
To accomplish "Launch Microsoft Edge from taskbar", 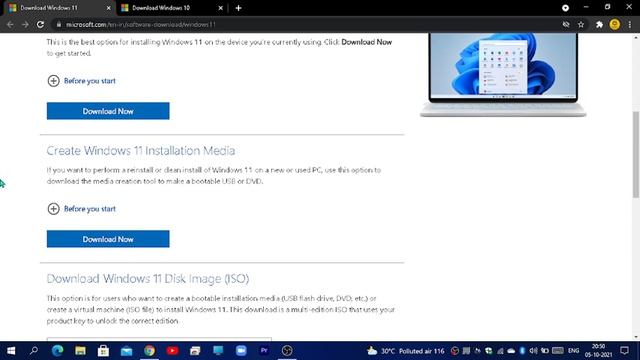I will tap(57, 351).
